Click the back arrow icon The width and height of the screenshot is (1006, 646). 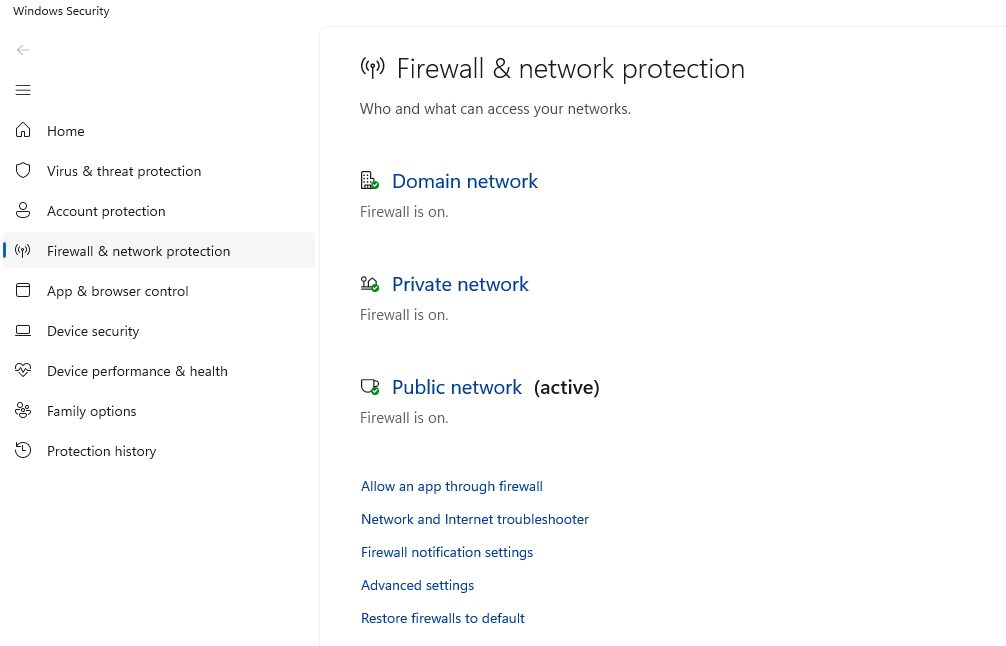point(23,50)
